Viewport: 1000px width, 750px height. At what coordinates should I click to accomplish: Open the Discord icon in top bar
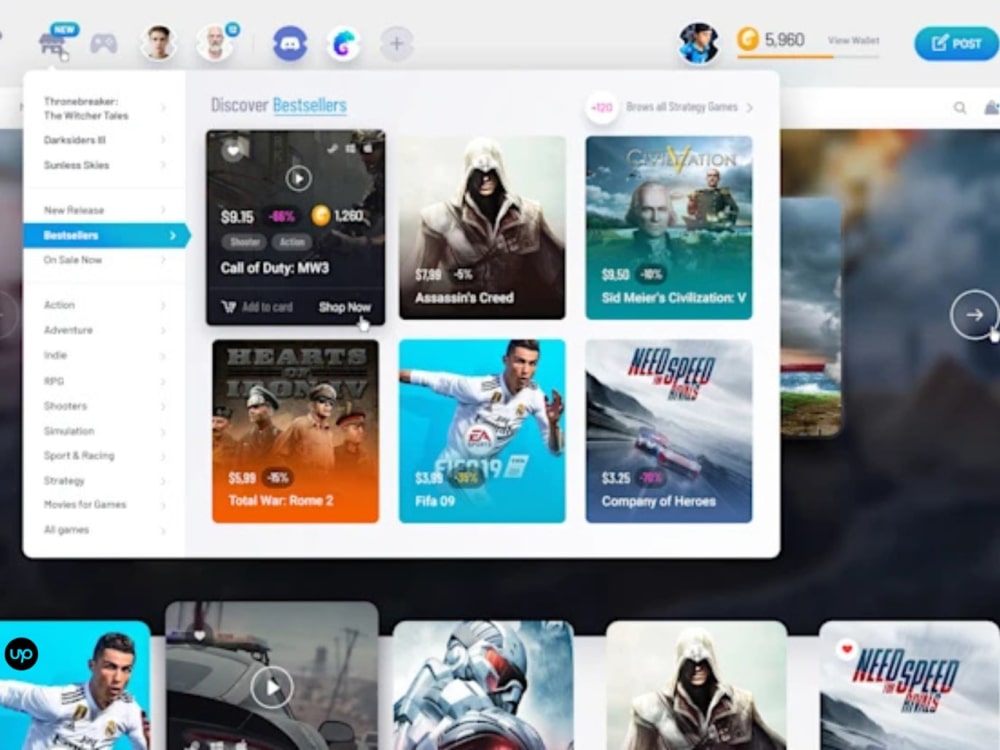(290, 43)
